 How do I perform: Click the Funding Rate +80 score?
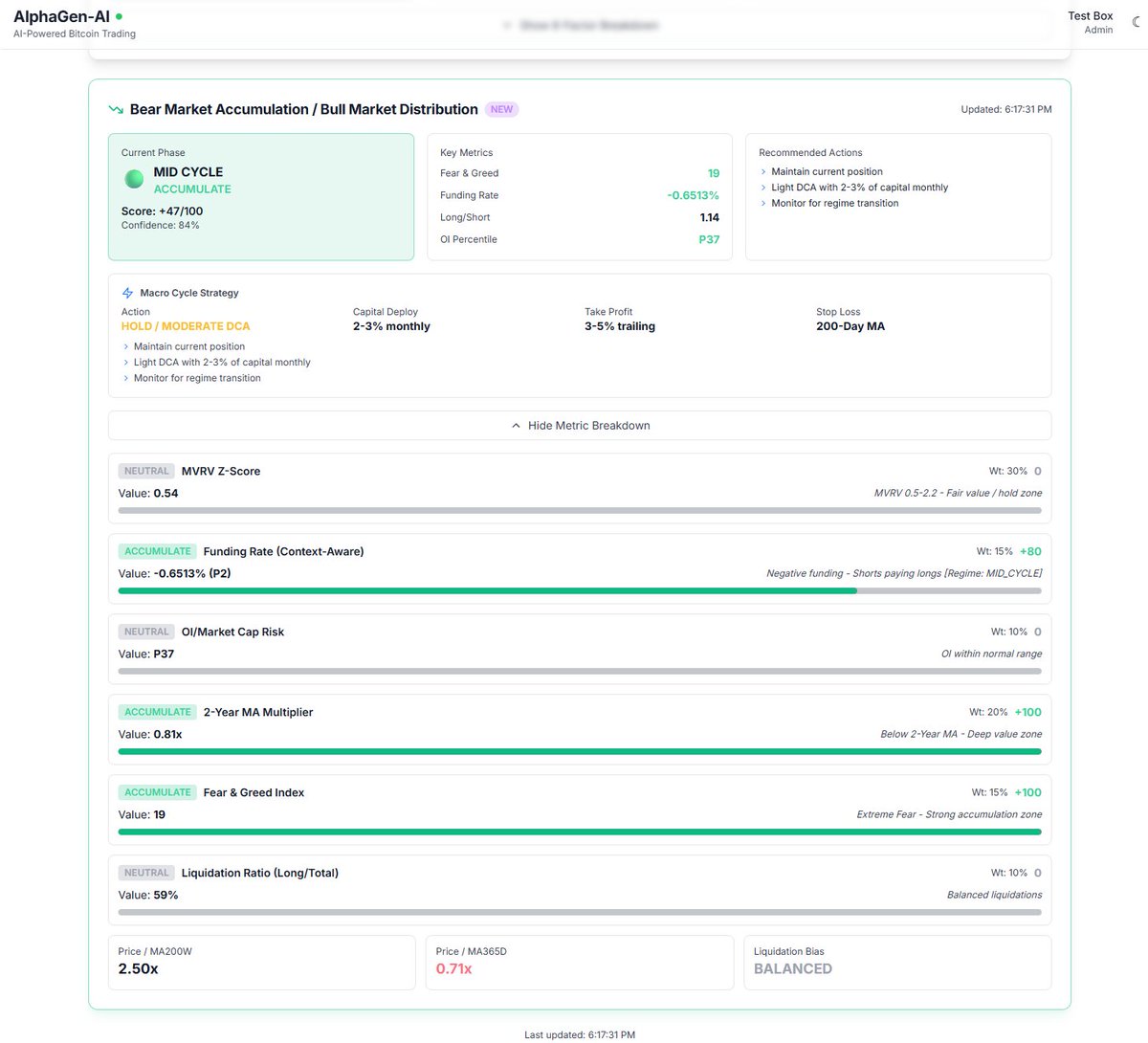click(x=1030, y=551)
